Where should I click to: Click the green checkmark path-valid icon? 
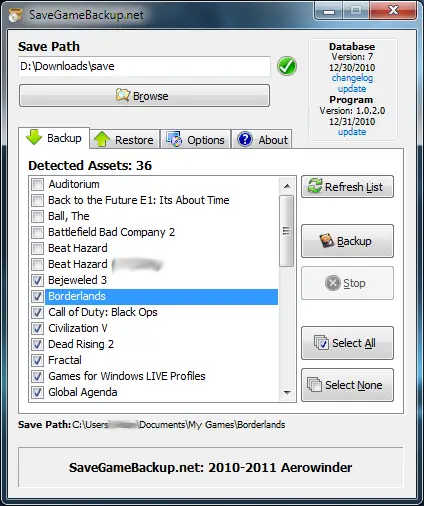point(286,66)
